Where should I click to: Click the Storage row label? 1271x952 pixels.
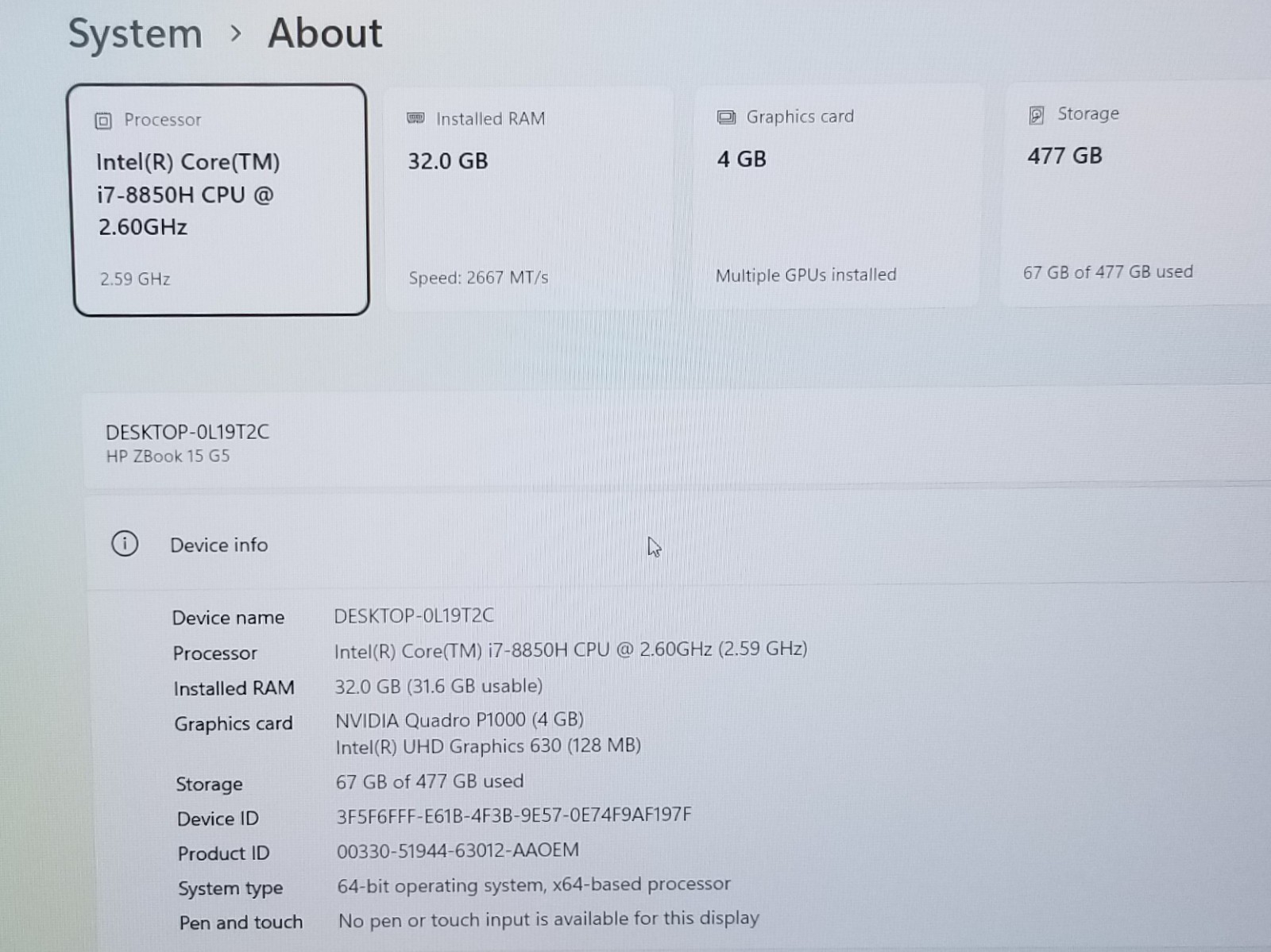click(x=209, y=784)
